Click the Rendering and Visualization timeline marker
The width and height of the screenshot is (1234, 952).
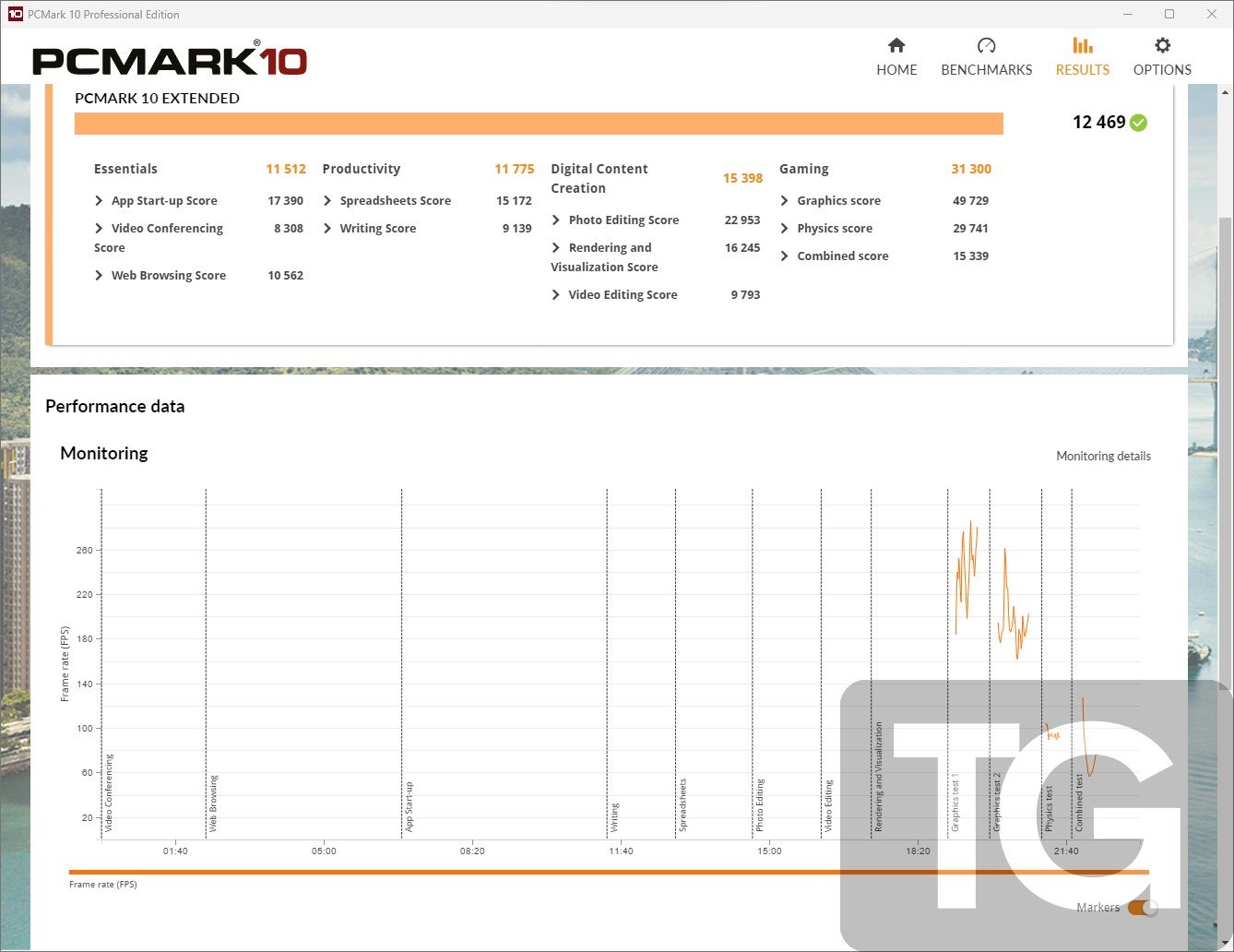coord(878,778)
